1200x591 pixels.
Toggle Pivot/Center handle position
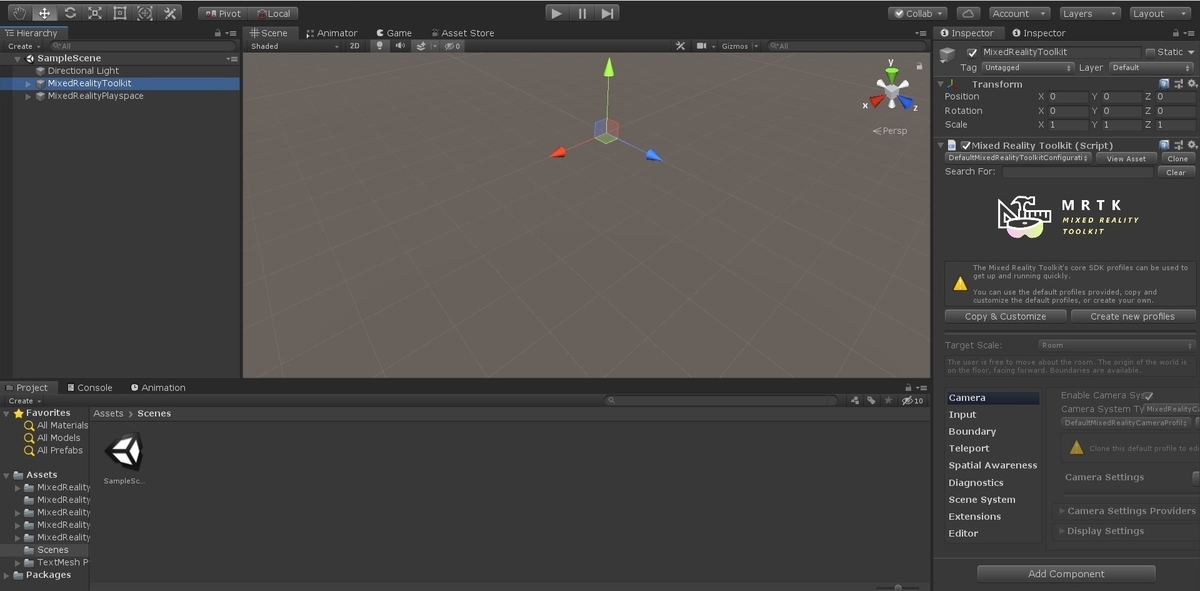point(222,14)
